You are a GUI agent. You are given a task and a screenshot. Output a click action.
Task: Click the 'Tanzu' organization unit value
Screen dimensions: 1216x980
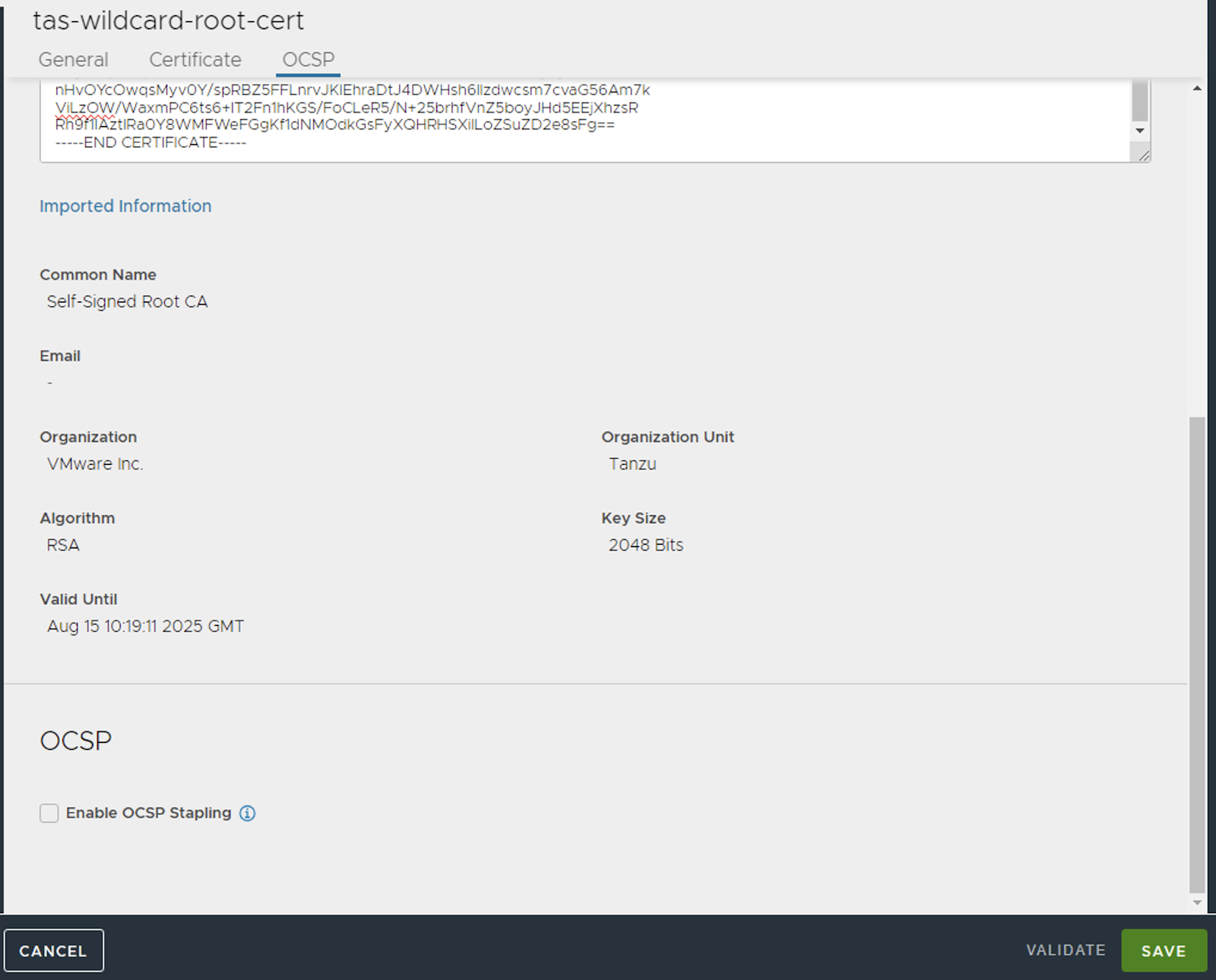pyautogui.click(x=632, y=464)
